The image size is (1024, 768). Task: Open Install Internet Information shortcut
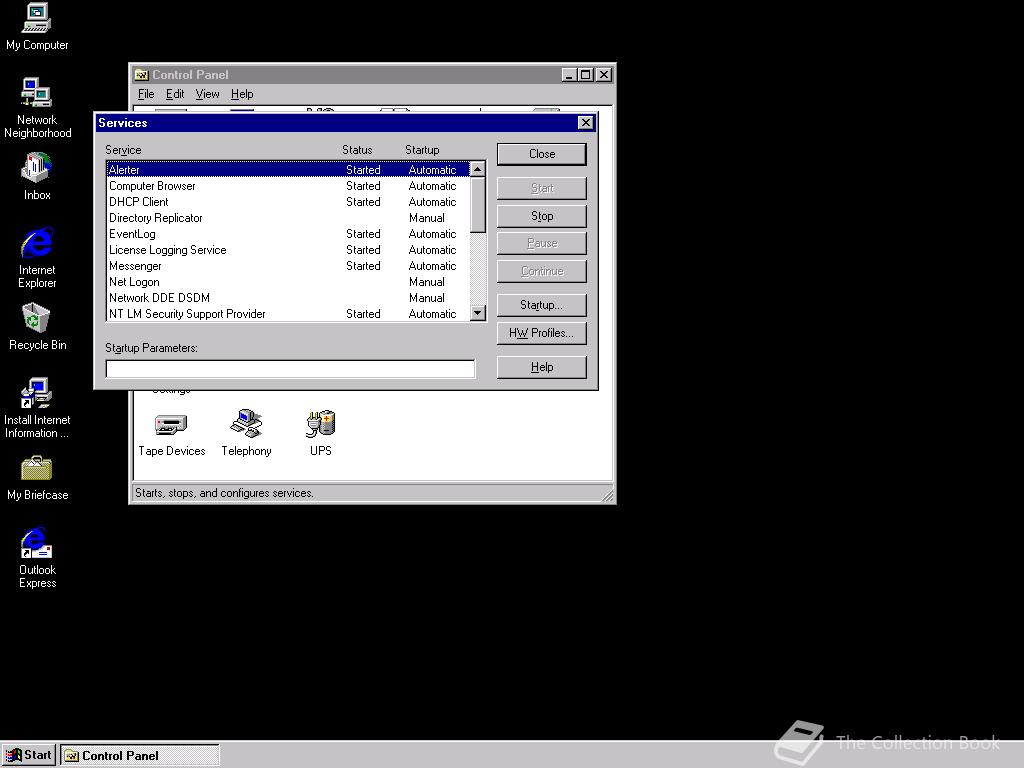point(37,408)
